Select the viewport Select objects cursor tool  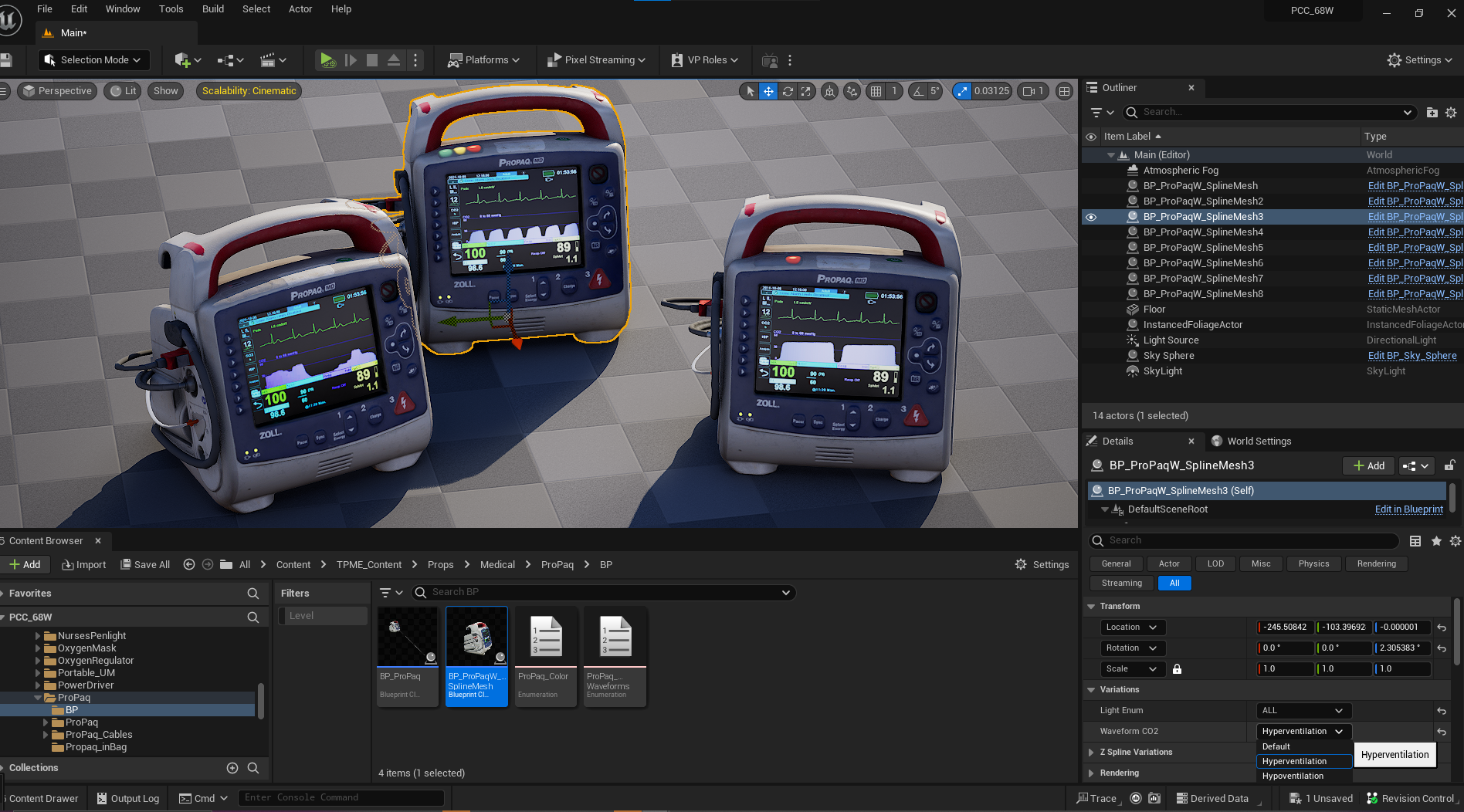point(749,91)
